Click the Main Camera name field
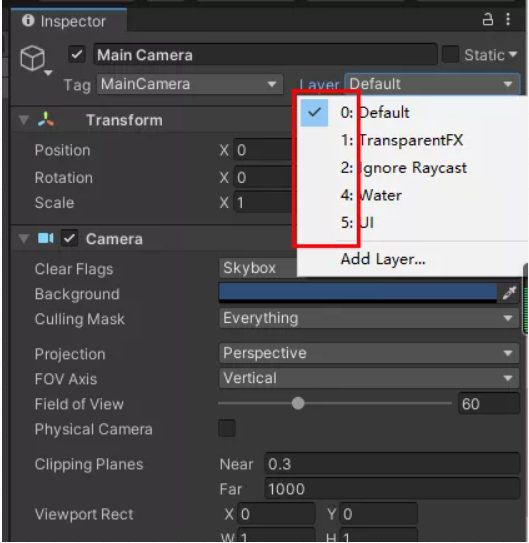Screen dimensions: 529x543 265,55
